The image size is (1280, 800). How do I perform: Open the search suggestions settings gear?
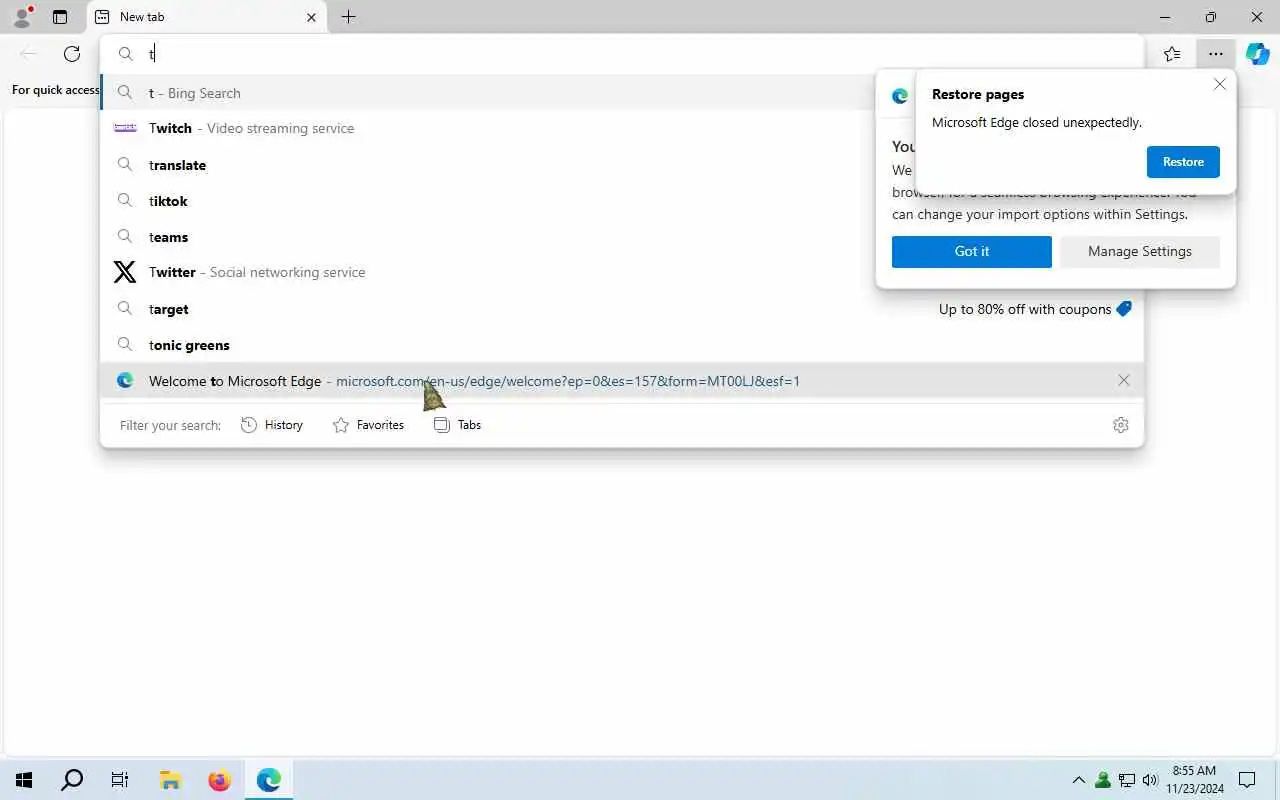click(x=1121, y=425)
